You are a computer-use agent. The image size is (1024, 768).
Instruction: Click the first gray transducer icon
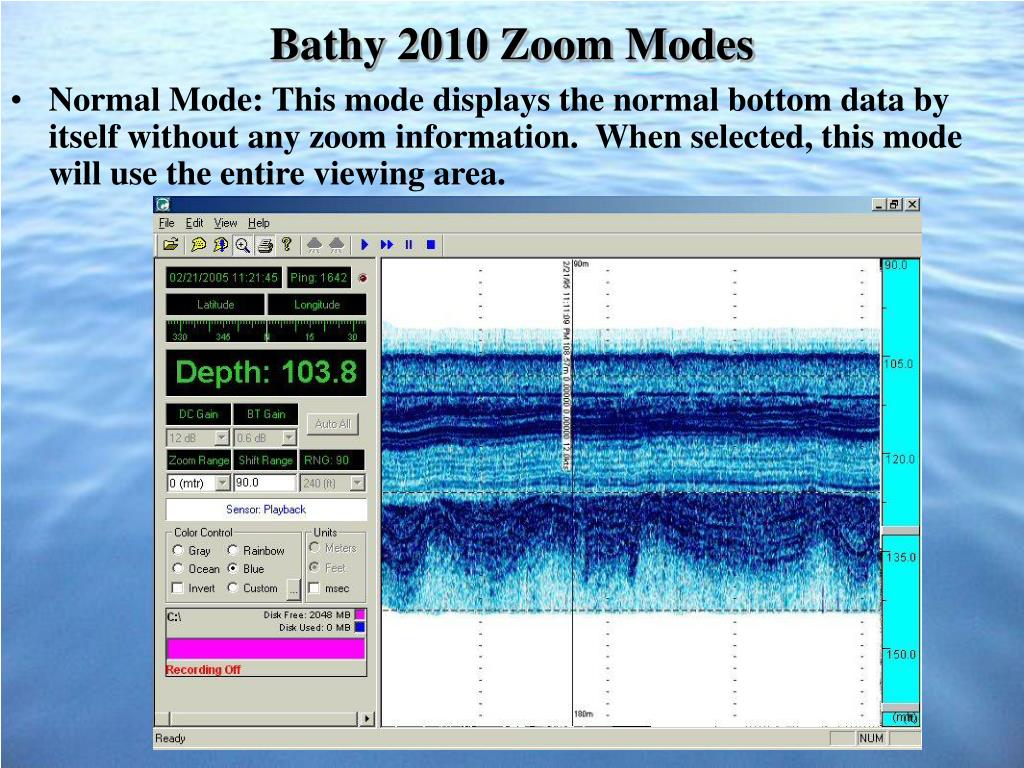point(315,245)
